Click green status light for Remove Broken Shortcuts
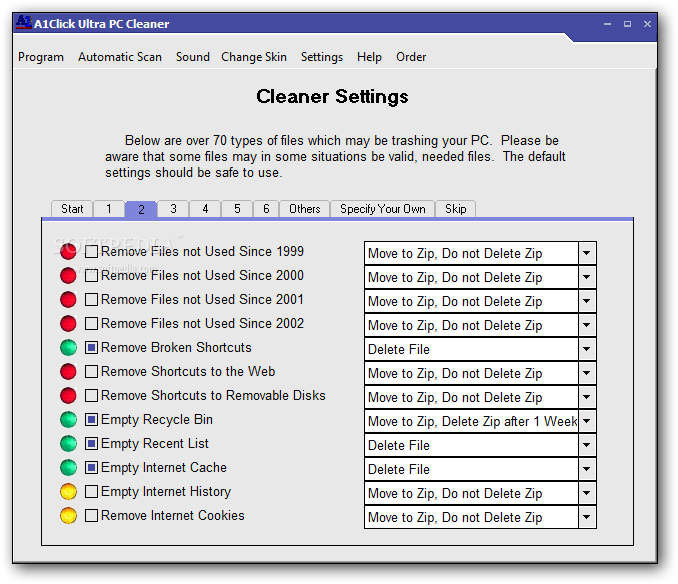This screenshot has height=584, width=678. pyautogui.click(x=68, y=348)
